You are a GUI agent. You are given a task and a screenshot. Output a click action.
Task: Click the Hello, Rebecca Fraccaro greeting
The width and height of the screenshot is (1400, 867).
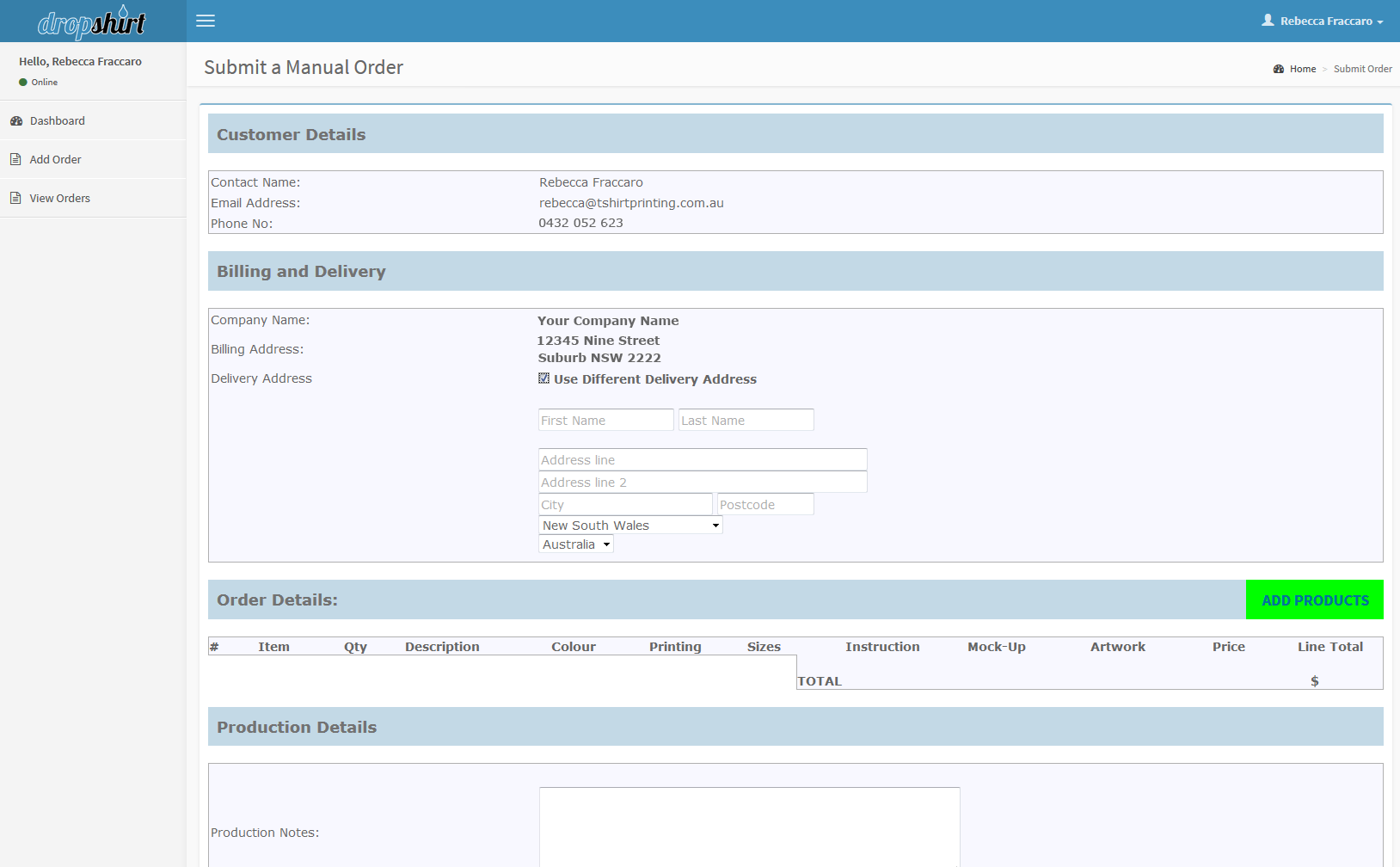(80, 61)
